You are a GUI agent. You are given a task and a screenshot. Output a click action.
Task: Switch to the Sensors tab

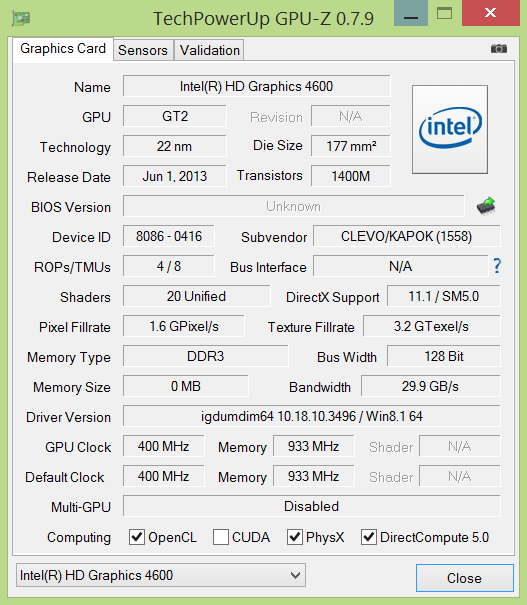coord(143,50)
